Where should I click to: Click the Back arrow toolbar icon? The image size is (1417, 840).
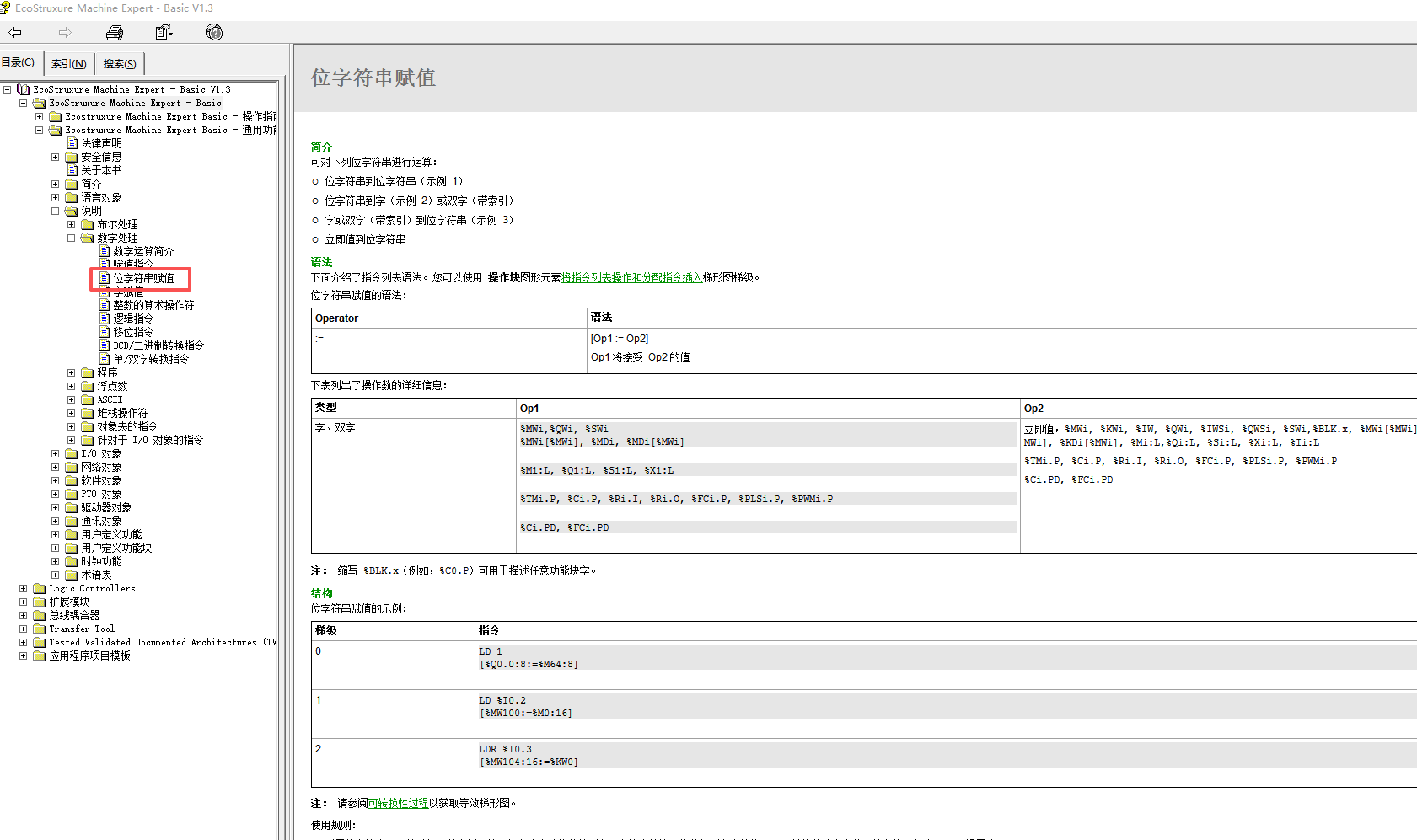pyautogui.click(x=15, y=32)
